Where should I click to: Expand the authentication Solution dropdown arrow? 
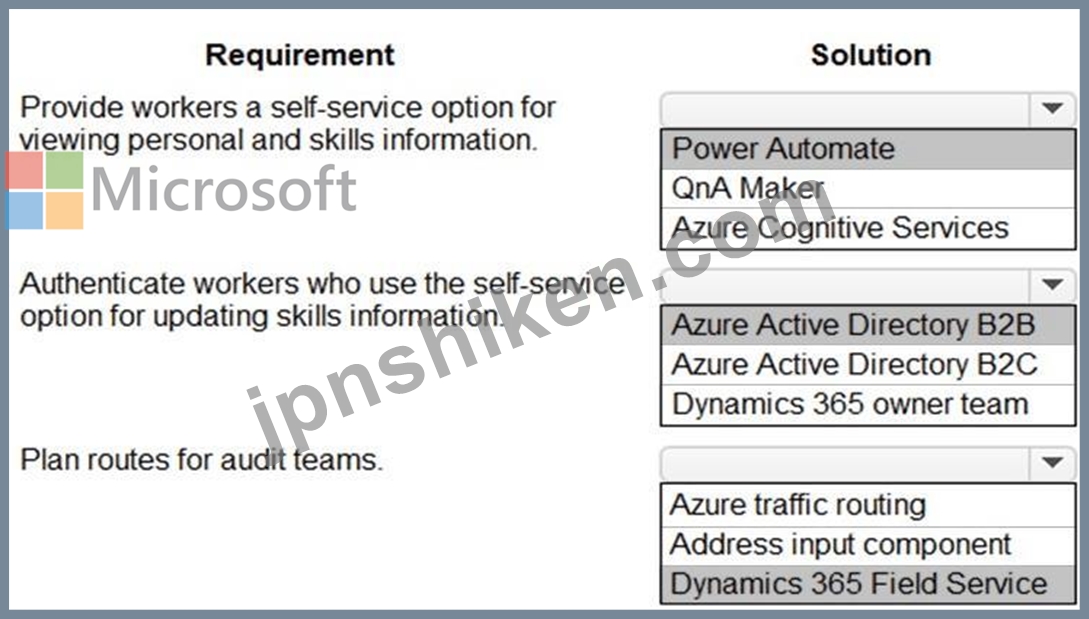click(x=1052, y=285)
